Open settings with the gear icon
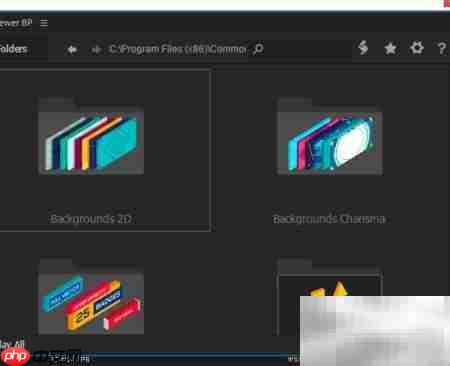450x366 pixels. point(417,48)
